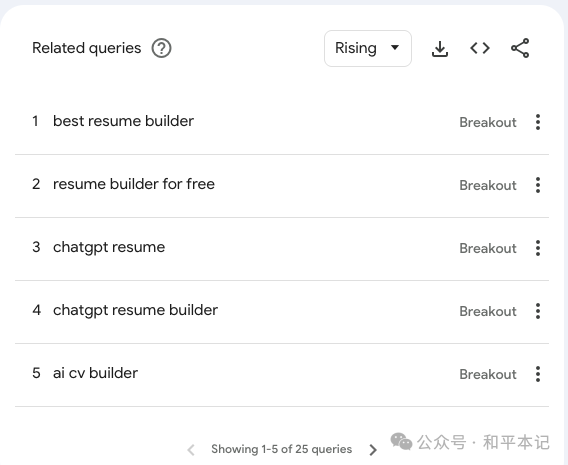
Task: Open the chatgpt resume query
Action: point(109,247)
